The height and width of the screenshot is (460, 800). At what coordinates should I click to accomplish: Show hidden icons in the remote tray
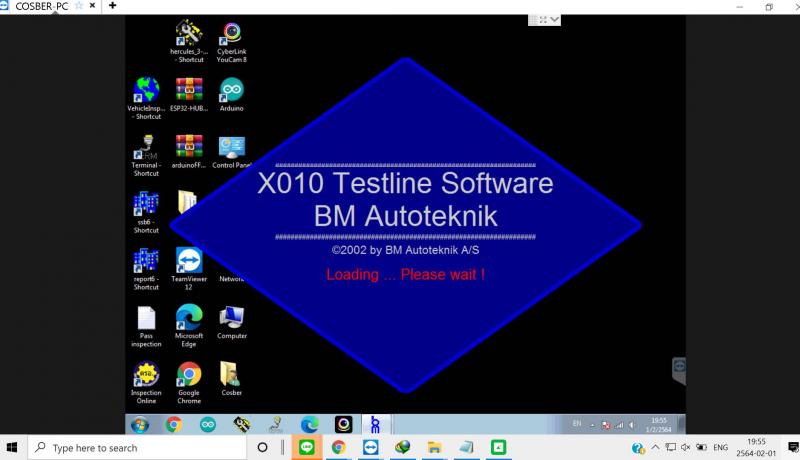pos(592,425)
